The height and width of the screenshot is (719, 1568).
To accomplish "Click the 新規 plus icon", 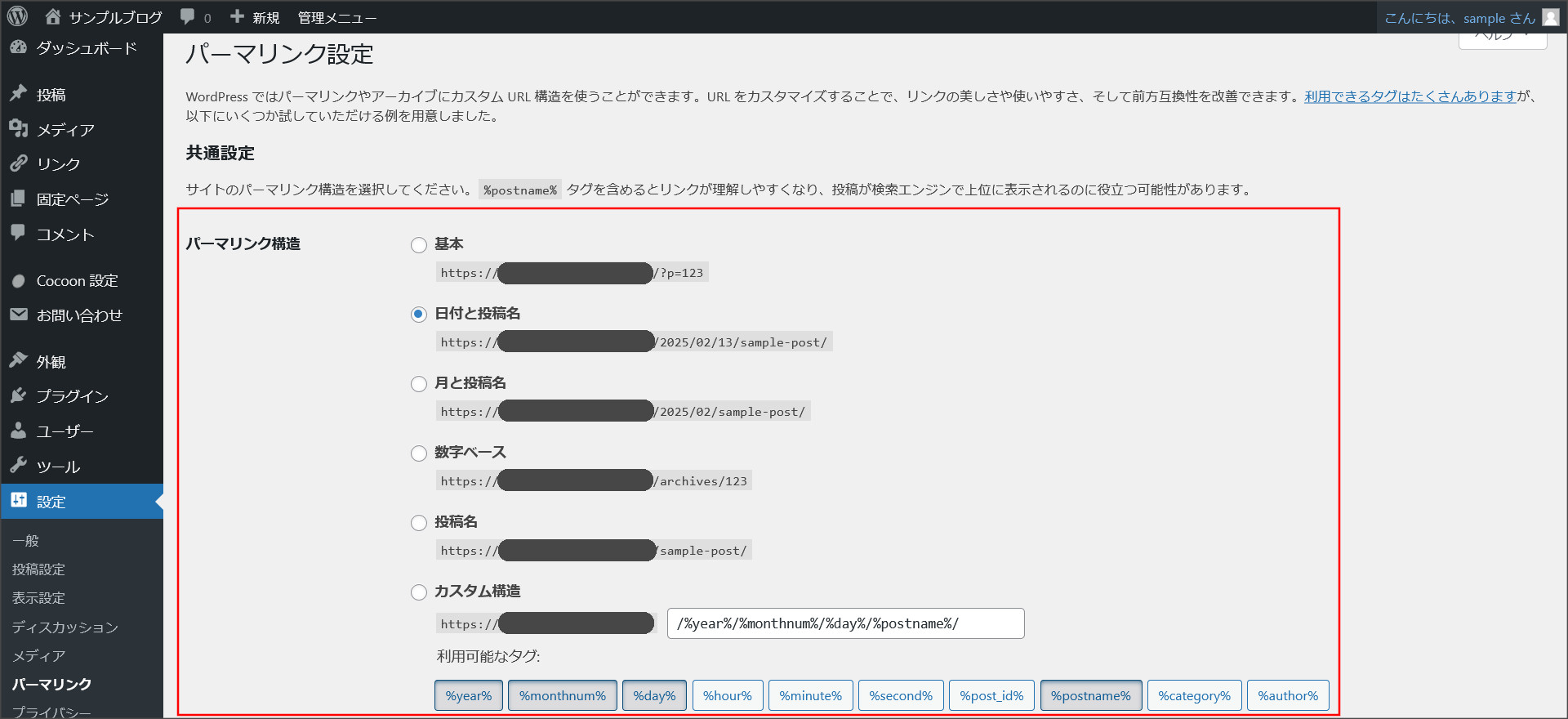I will pyautogui.click(x=238, y=16).
